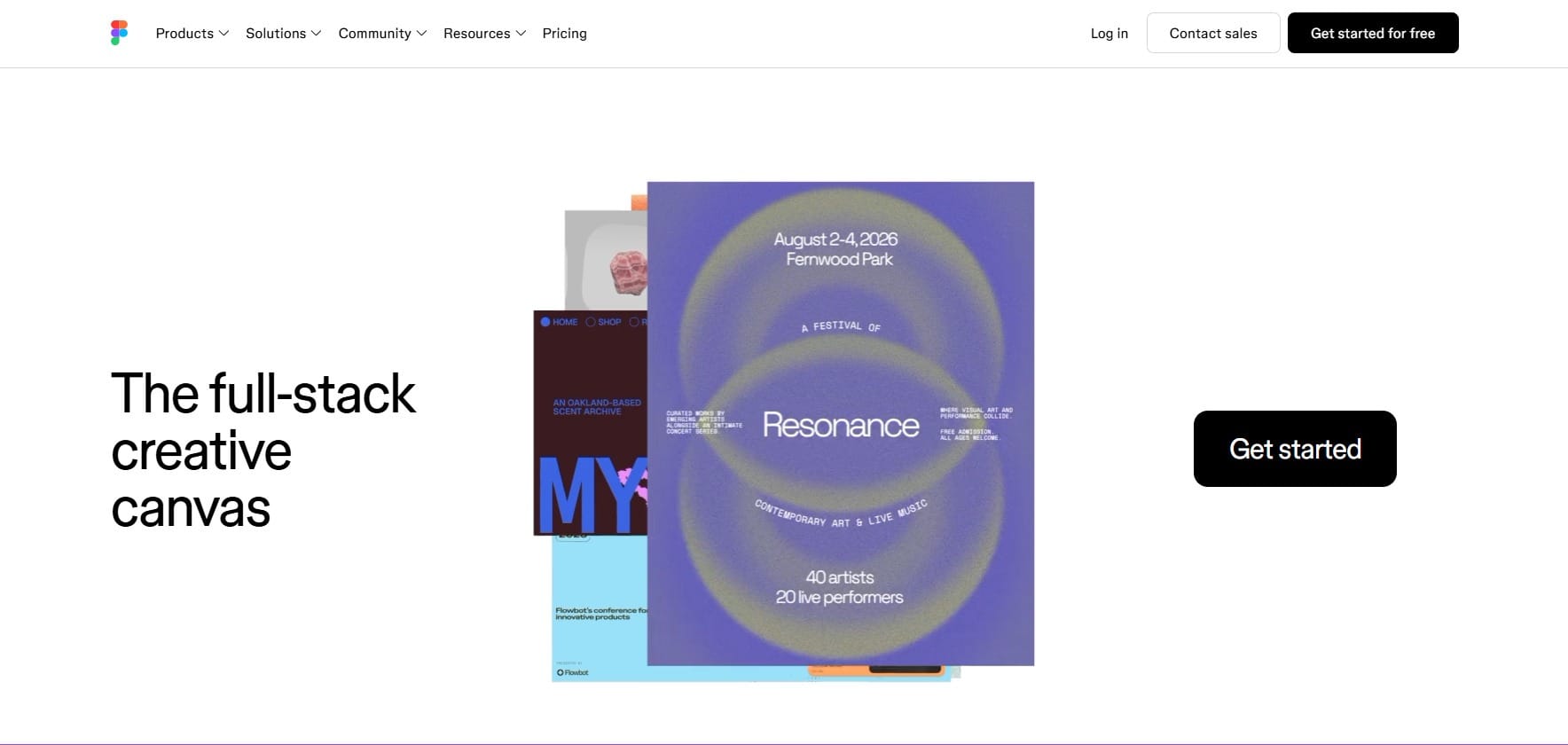Open the Resources dropdown
The image size is (1568, 745).
coord(485,33)
